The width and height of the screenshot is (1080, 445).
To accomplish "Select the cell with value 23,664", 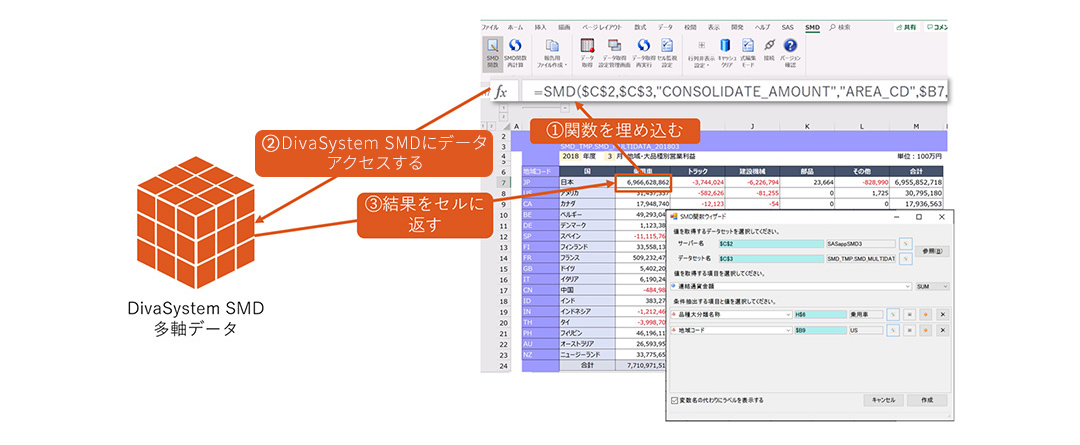I will point(808,183).
